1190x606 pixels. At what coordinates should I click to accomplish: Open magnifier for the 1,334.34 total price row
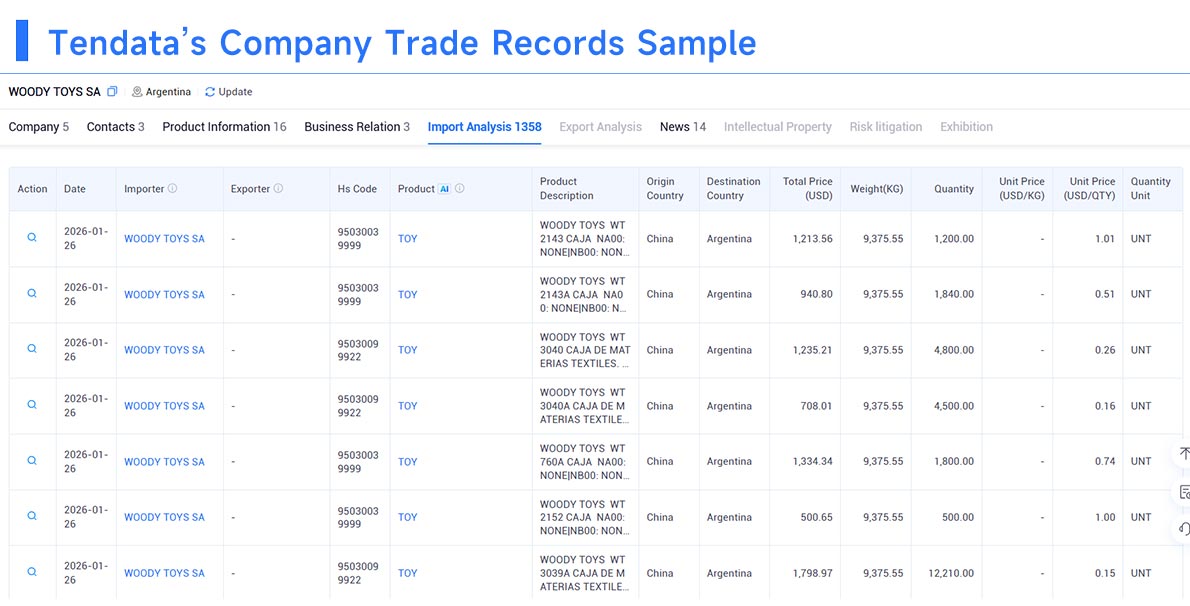point(32,460)
